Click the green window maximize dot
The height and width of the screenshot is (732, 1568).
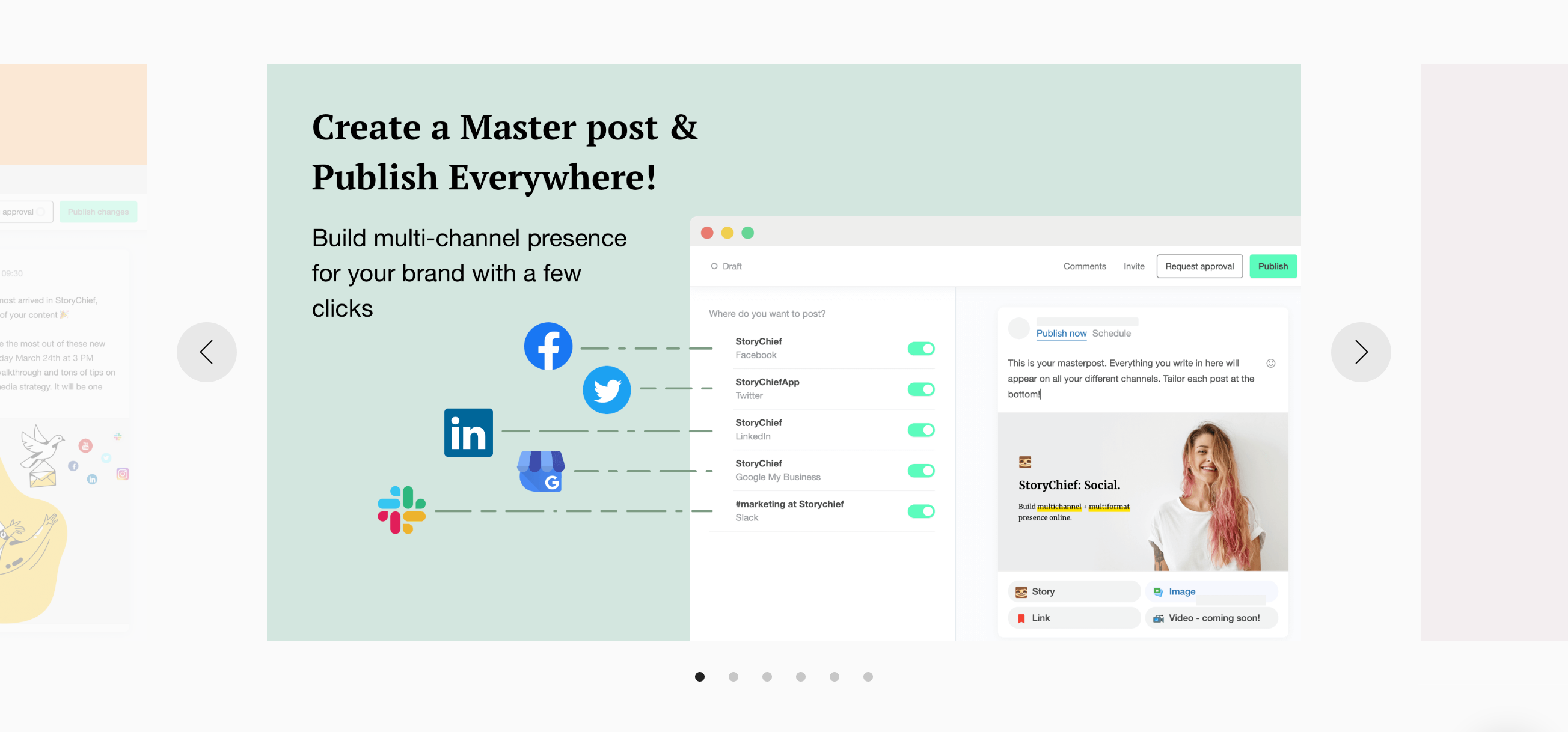pyautogui.click(x=747, y=233)
